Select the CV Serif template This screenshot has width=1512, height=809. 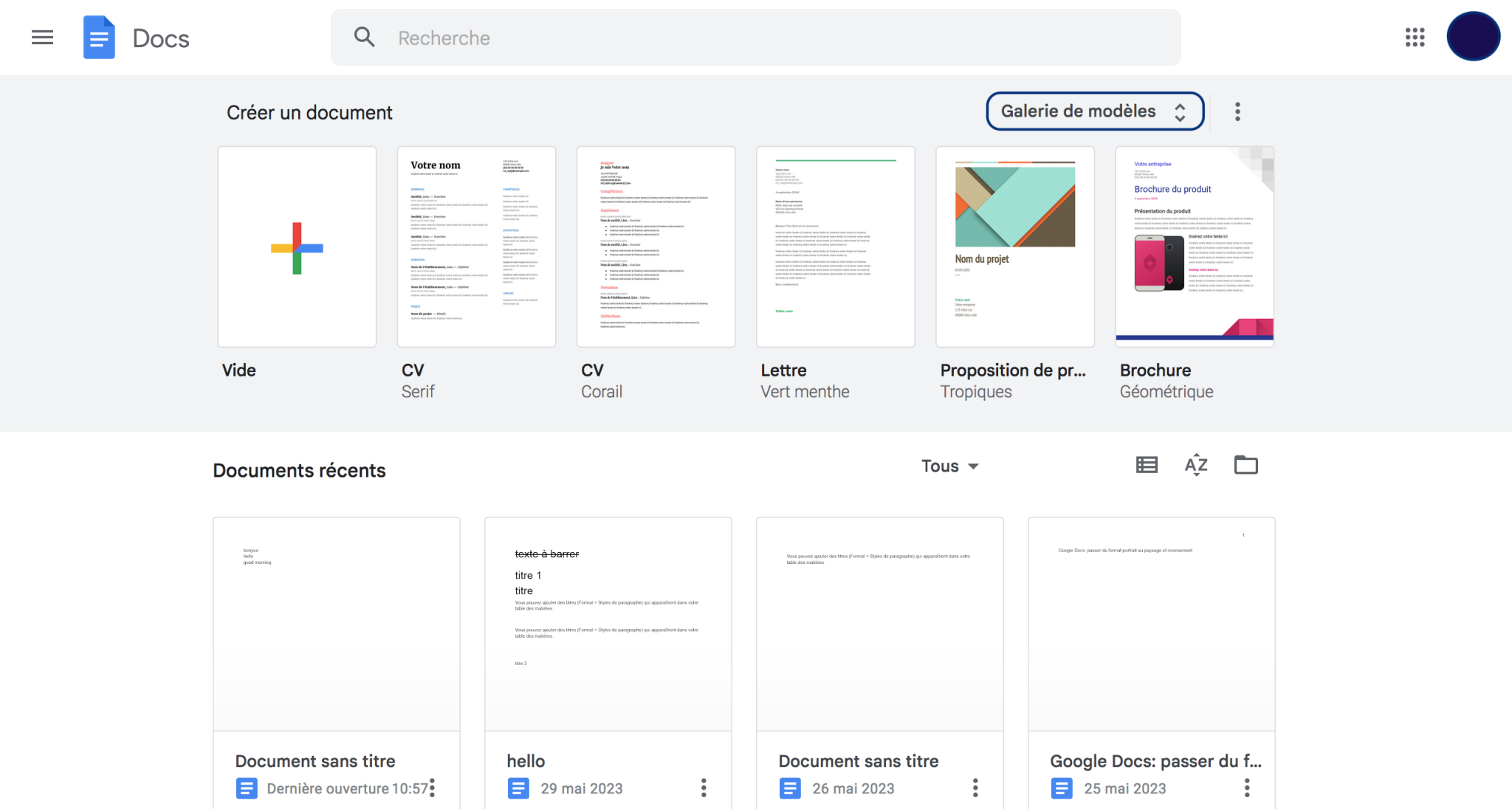(476, 247)
